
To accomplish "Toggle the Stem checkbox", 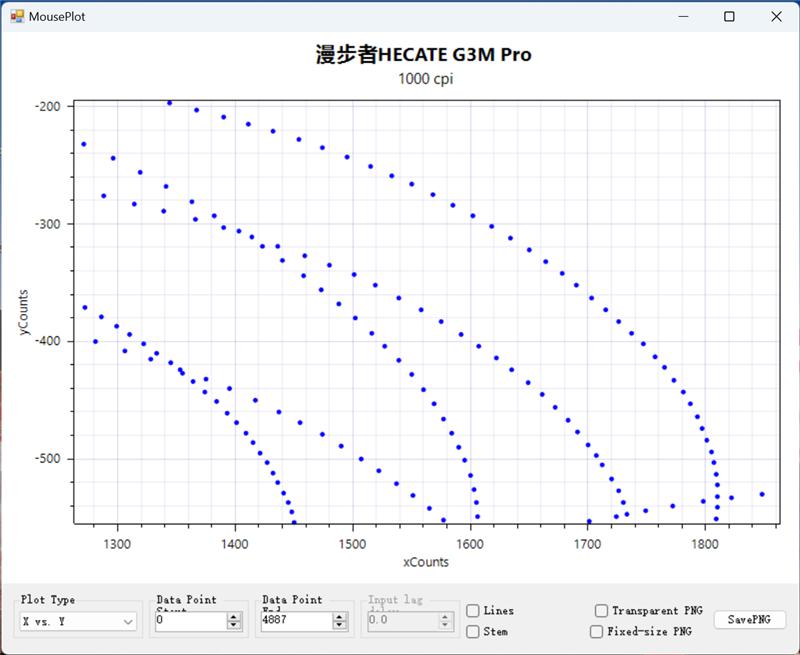I will [473, 632].
